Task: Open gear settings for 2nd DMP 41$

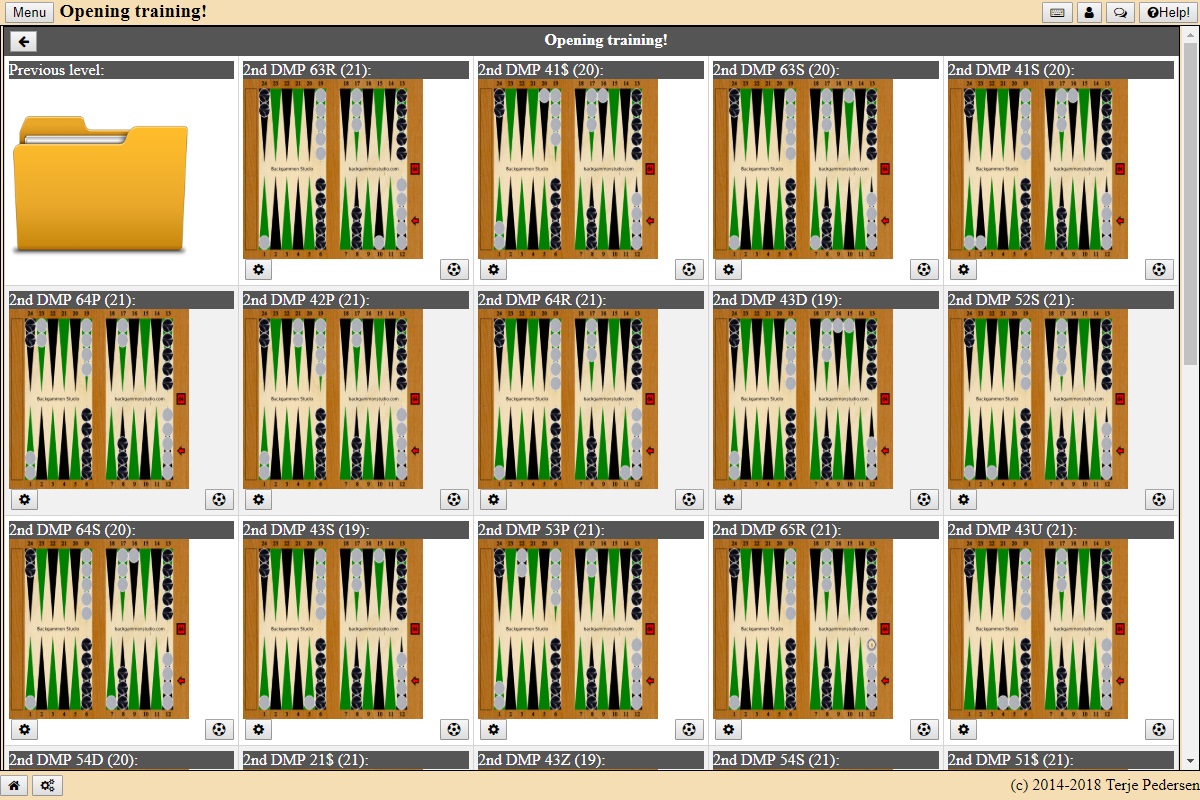Action: tap(494, 269)
